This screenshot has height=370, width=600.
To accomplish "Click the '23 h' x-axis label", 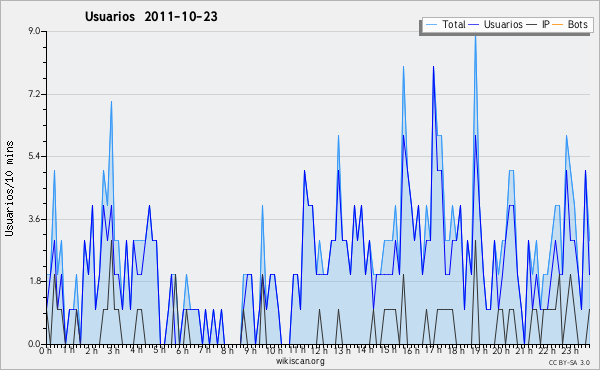I will [570, 351].
